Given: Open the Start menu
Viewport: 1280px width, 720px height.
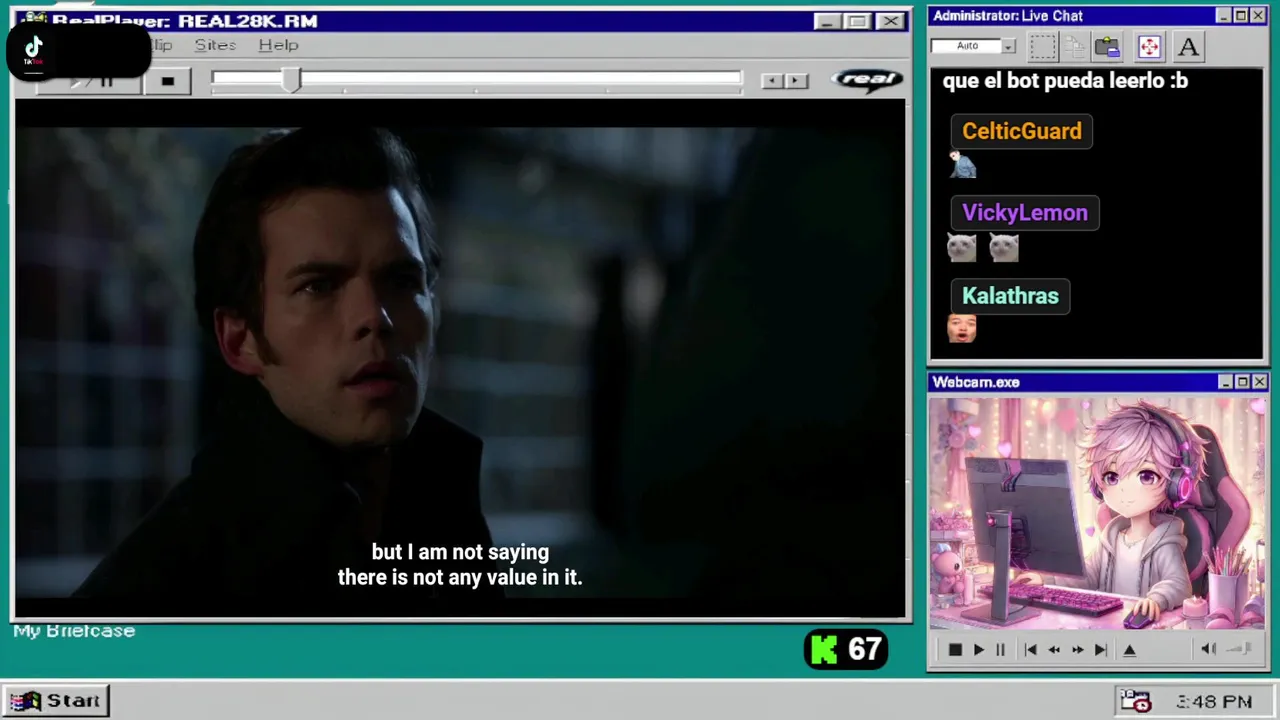Looking at the screenshot, I should (56, 701).
